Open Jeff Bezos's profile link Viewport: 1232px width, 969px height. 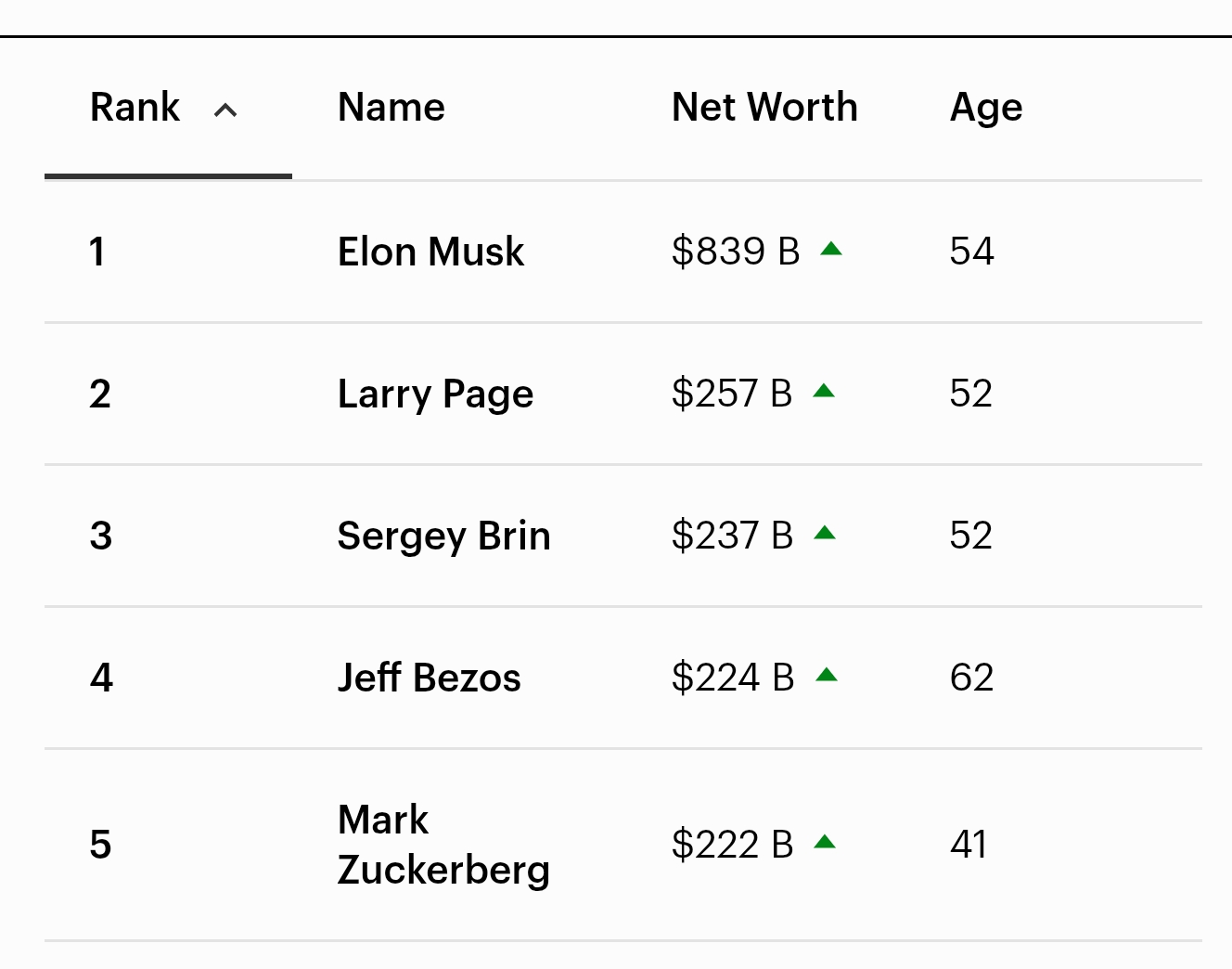click(x=429, y=678)
